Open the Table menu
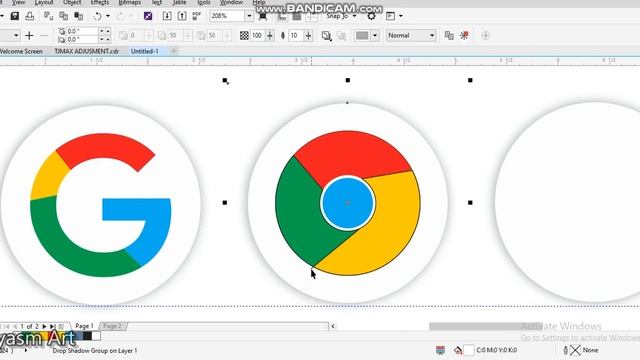Image resolution: width=640 pixels, height=360 pixels. click(x=179, y=2)
